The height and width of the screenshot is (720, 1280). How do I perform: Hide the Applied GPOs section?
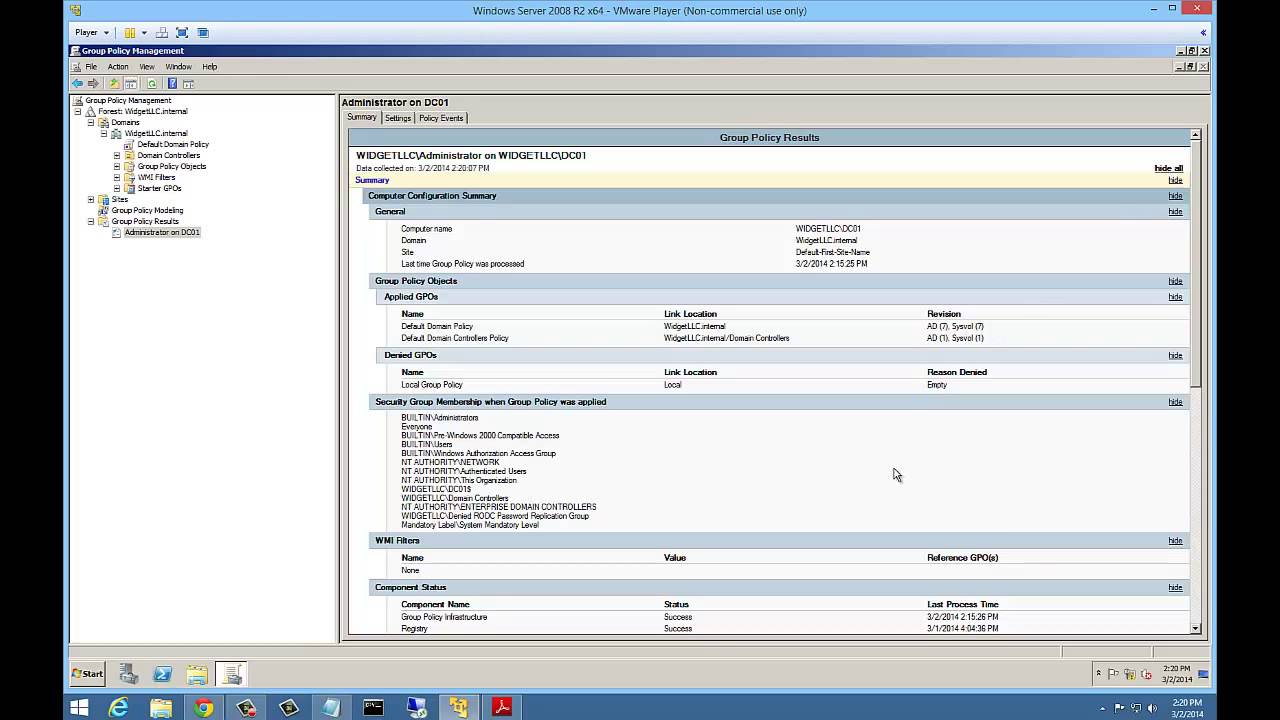point(1175,297)
